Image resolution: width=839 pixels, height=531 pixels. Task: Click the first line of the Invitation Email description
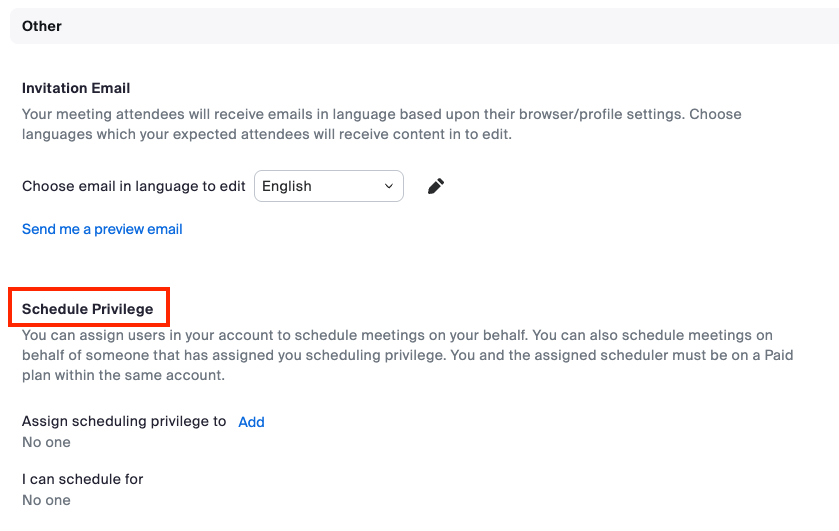pos(382,114)
